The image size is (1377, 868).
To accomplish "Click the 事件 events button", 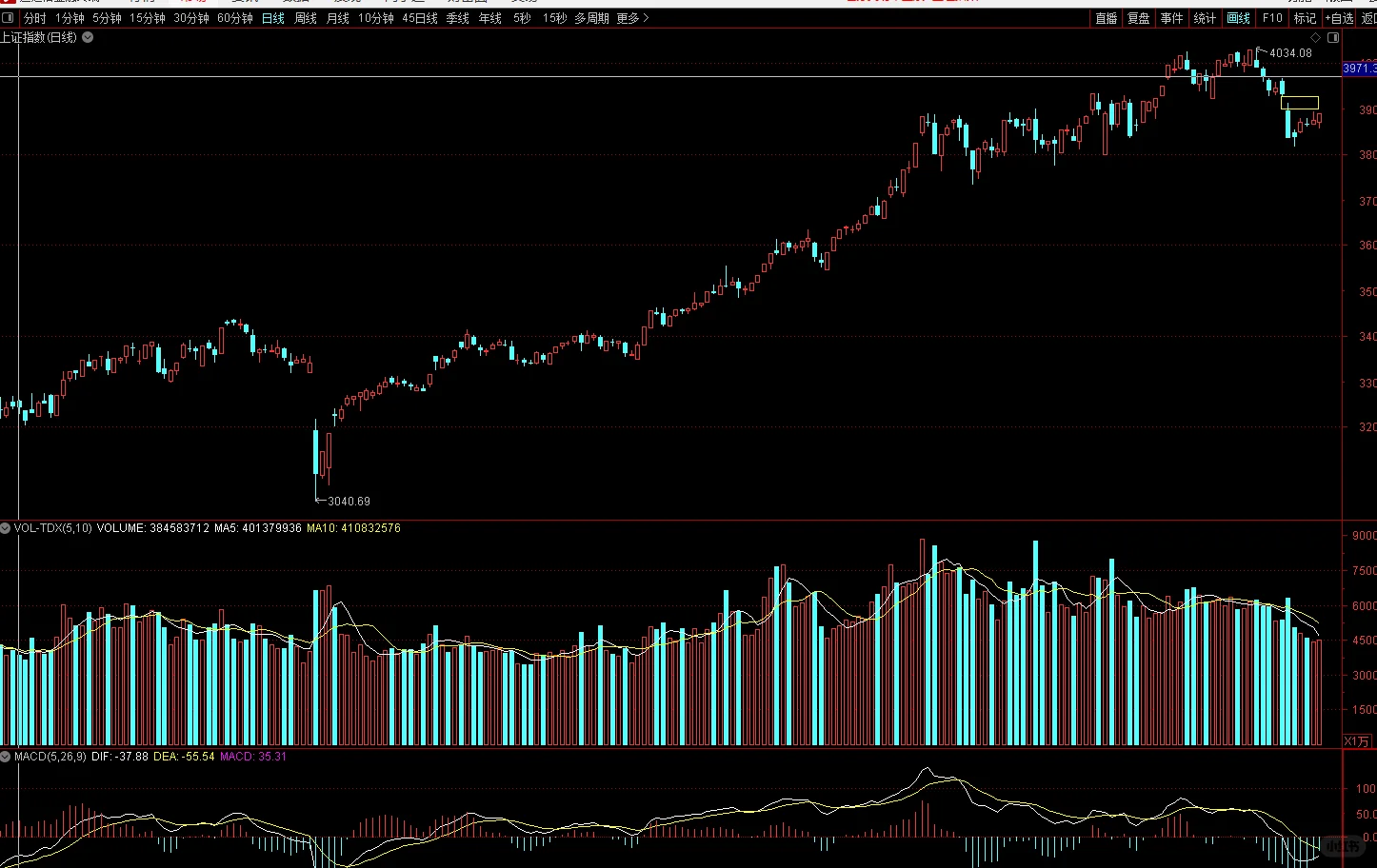I will (x=1171, y=18).
